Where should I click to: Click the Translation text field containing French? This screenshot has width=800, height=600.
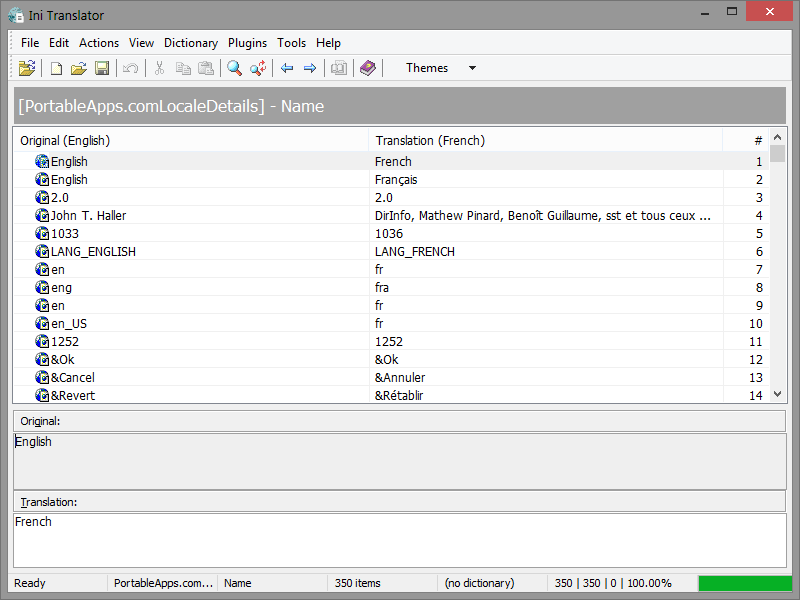(x=400, y=540)
